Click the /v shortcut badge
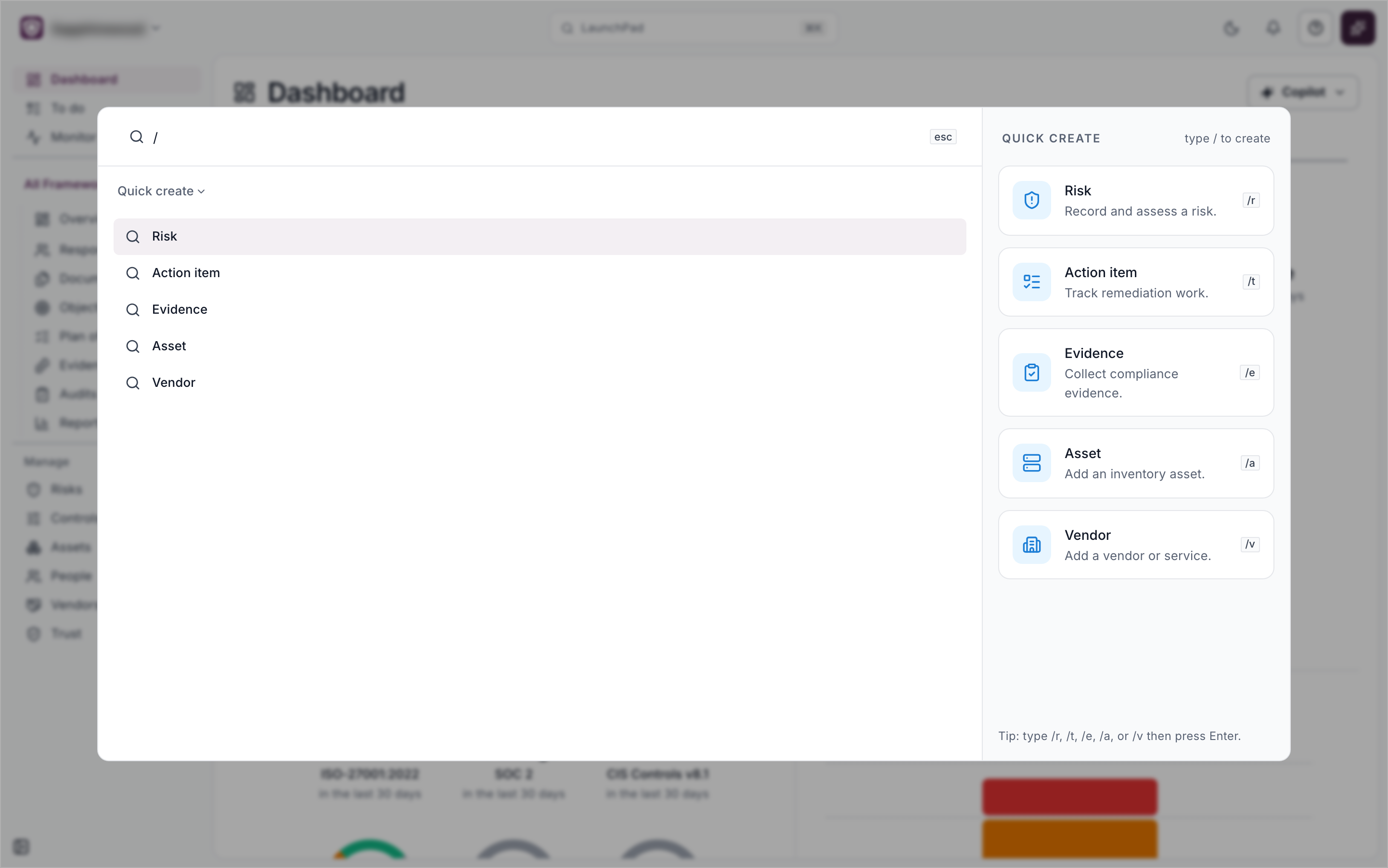This screenshot has height=868, width=1388. (x=1250, y=544)
